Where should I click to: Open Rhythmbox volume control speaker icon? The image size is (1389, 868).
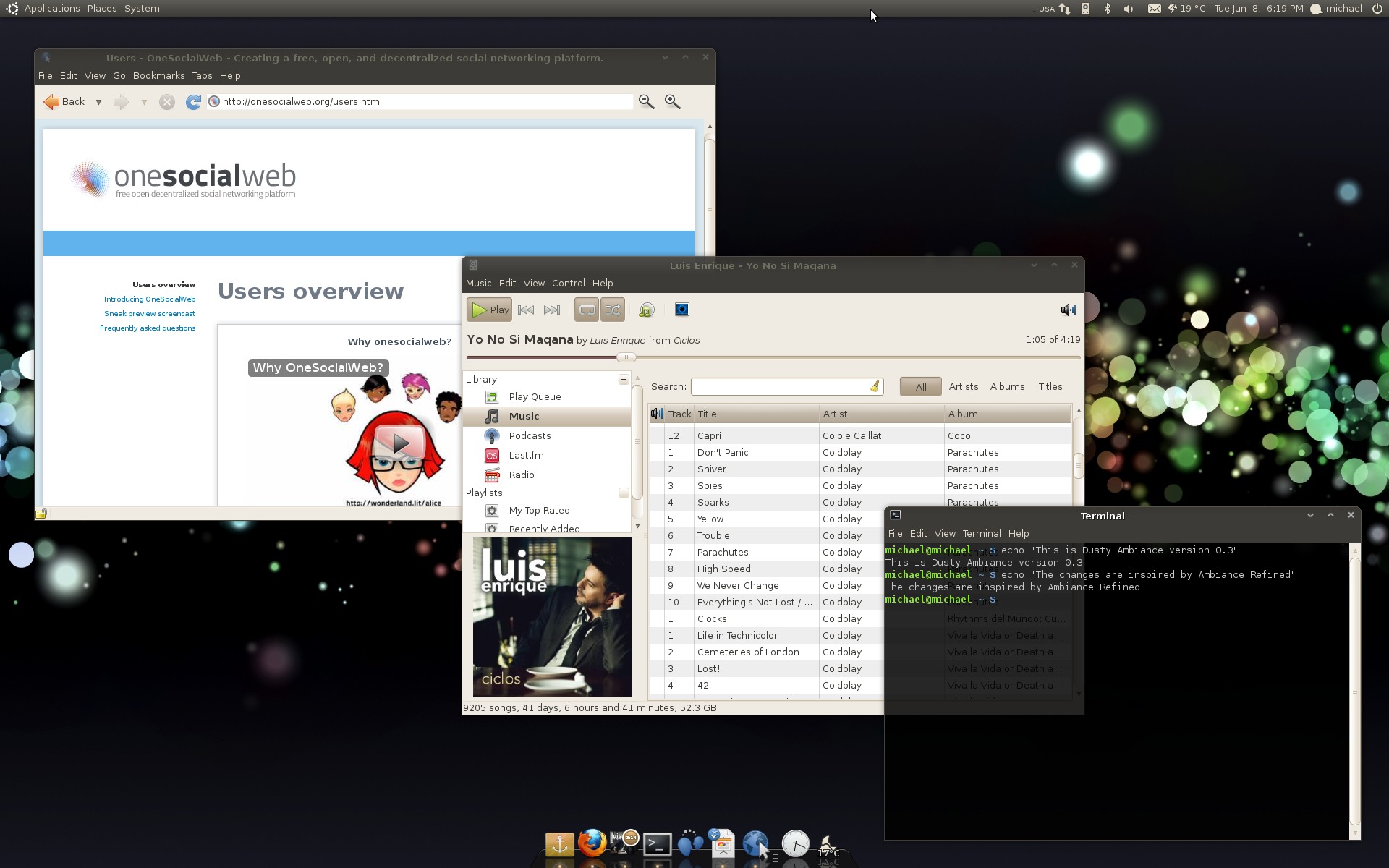[x=1069, y=310]
